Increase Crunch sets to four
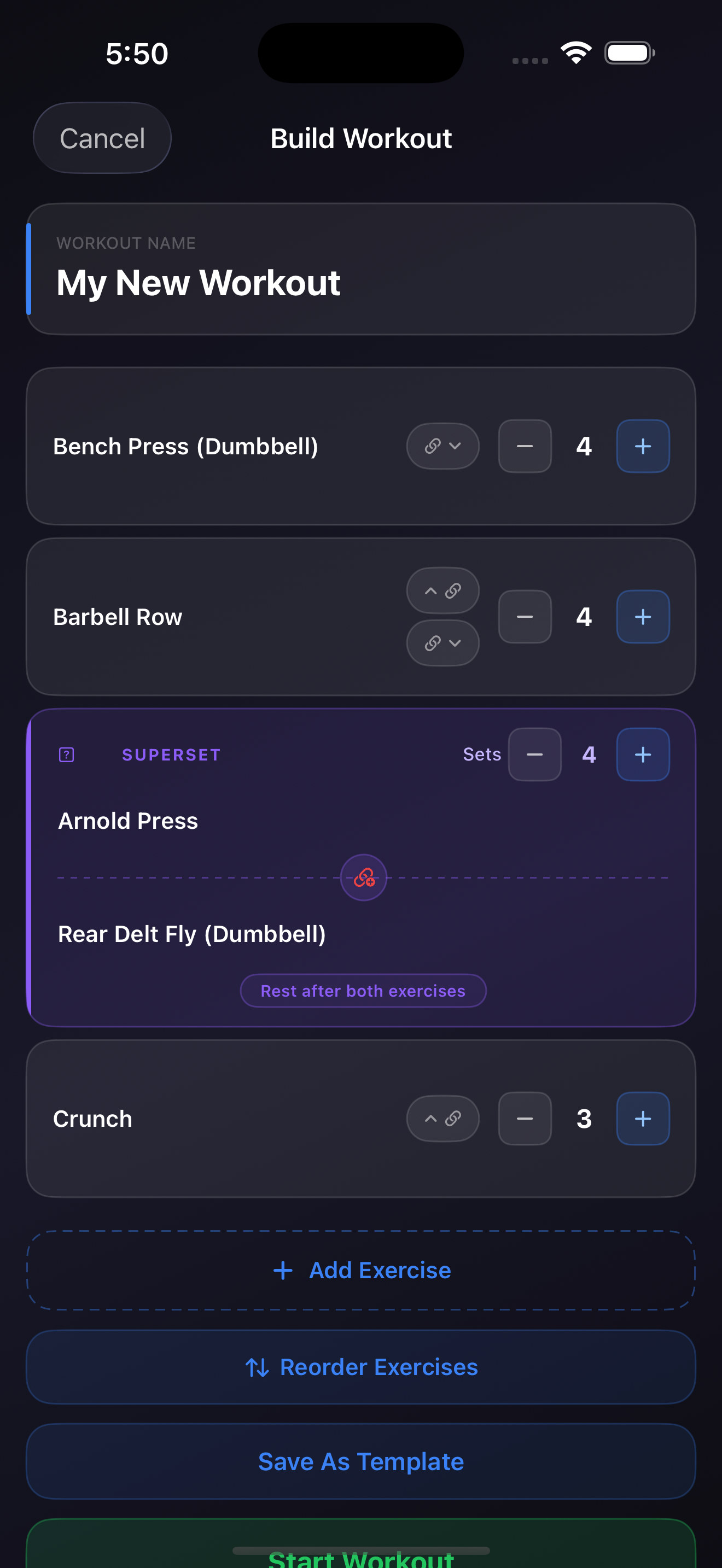722x1568 pixels. [x=643, y=1118]
